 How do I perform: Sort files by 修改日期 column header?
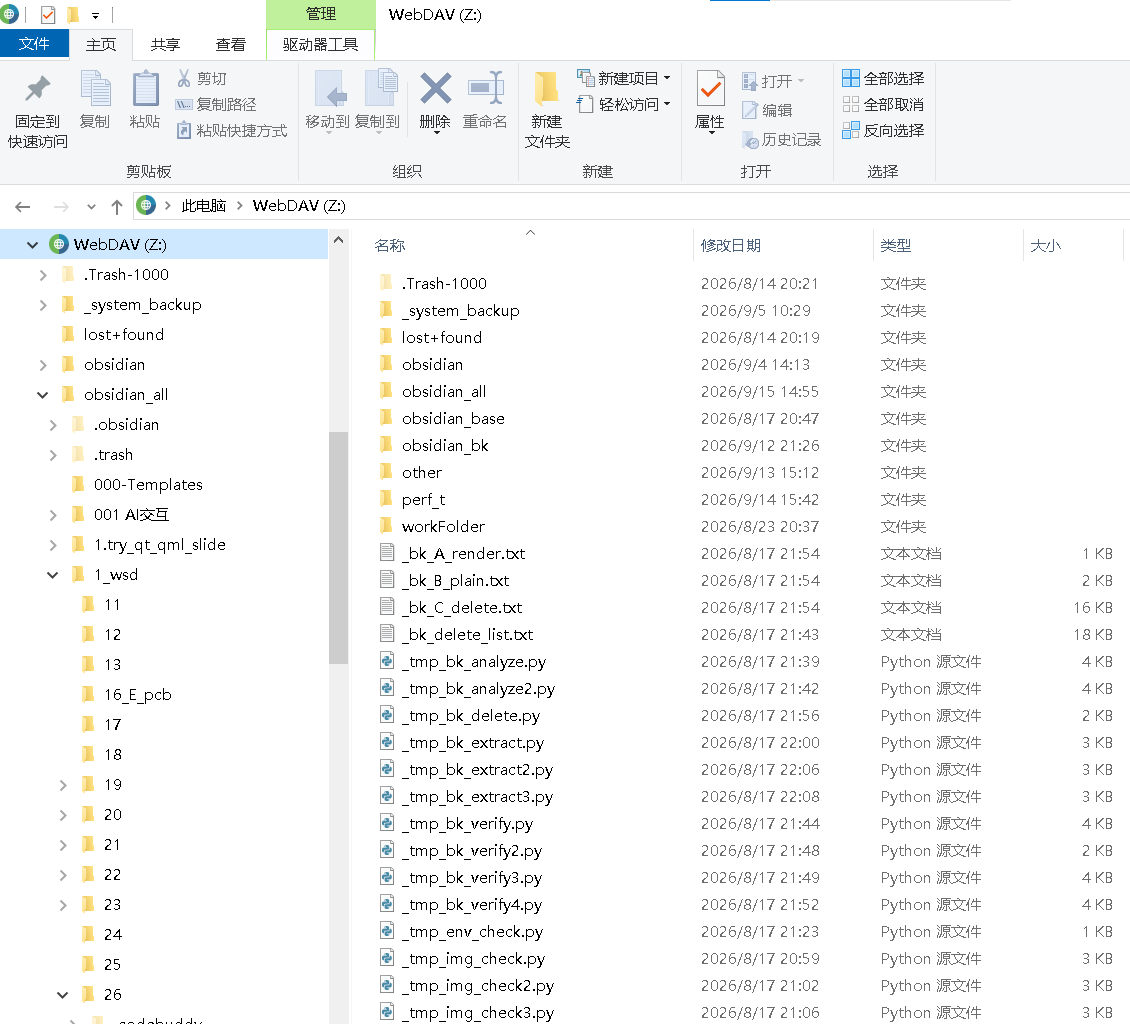point(783,246)
